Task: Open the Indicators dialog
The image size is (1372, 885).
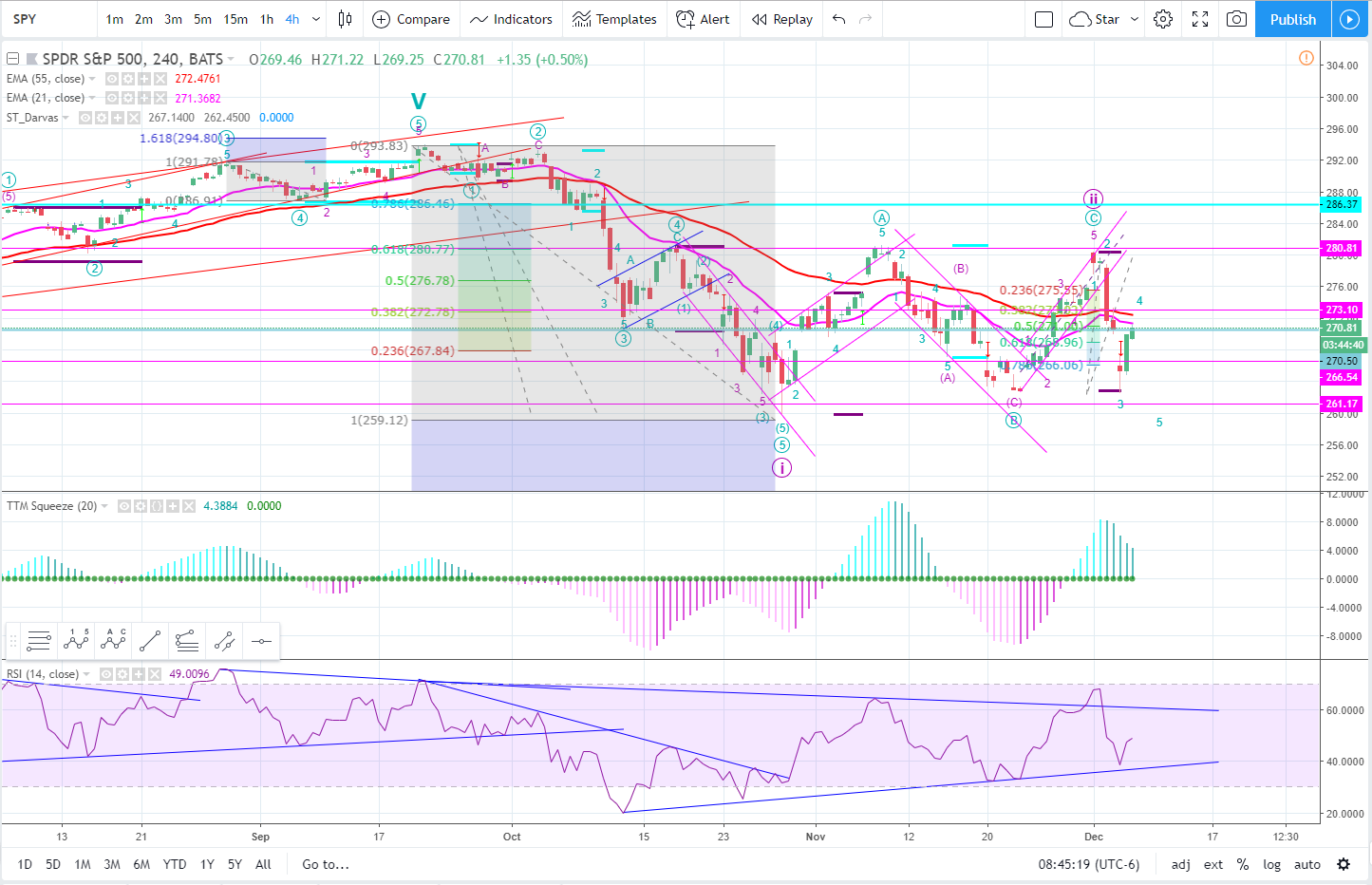Action: (x=511, y=19)
